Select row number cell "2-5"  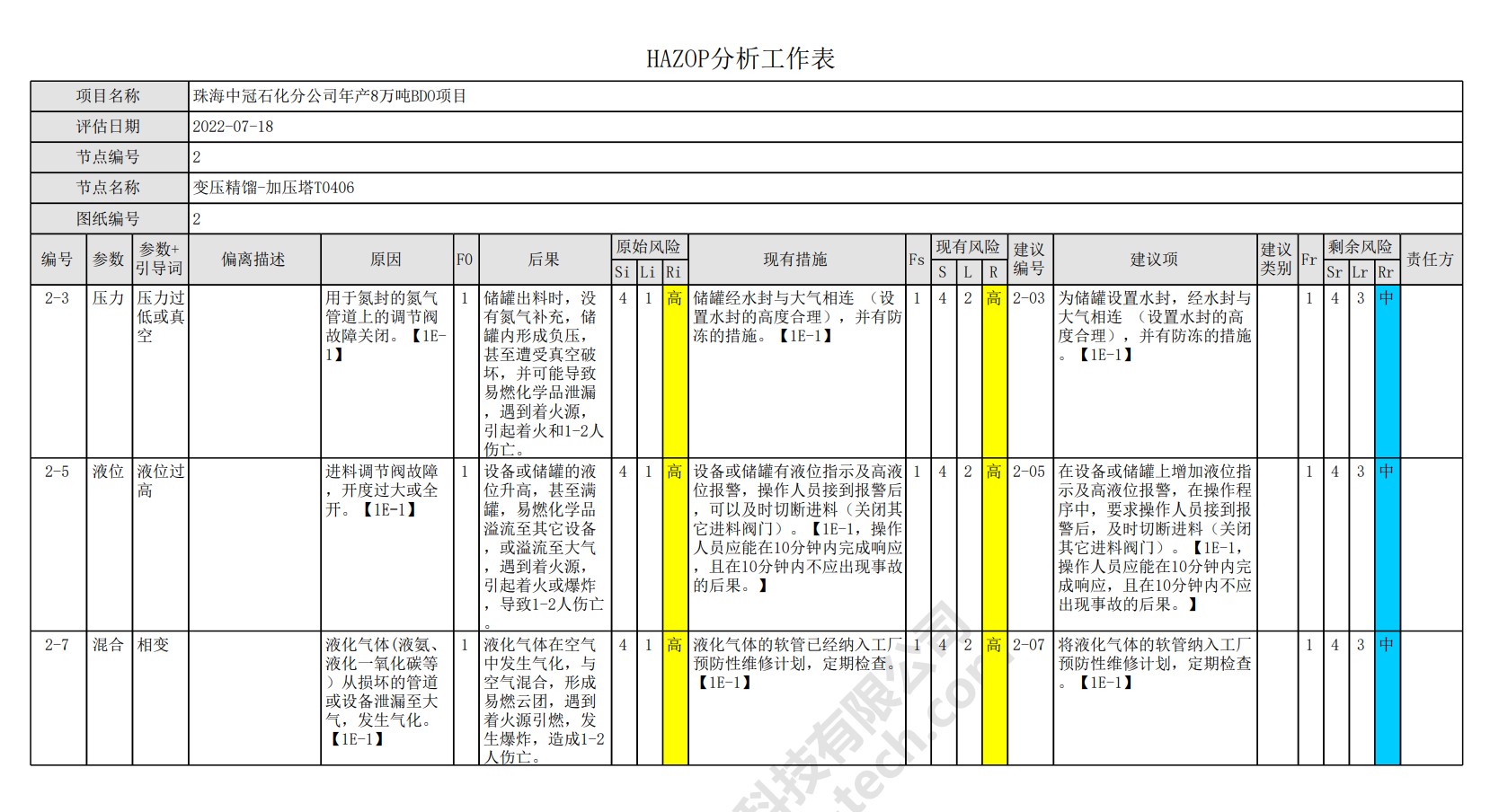tap(58, 544)
